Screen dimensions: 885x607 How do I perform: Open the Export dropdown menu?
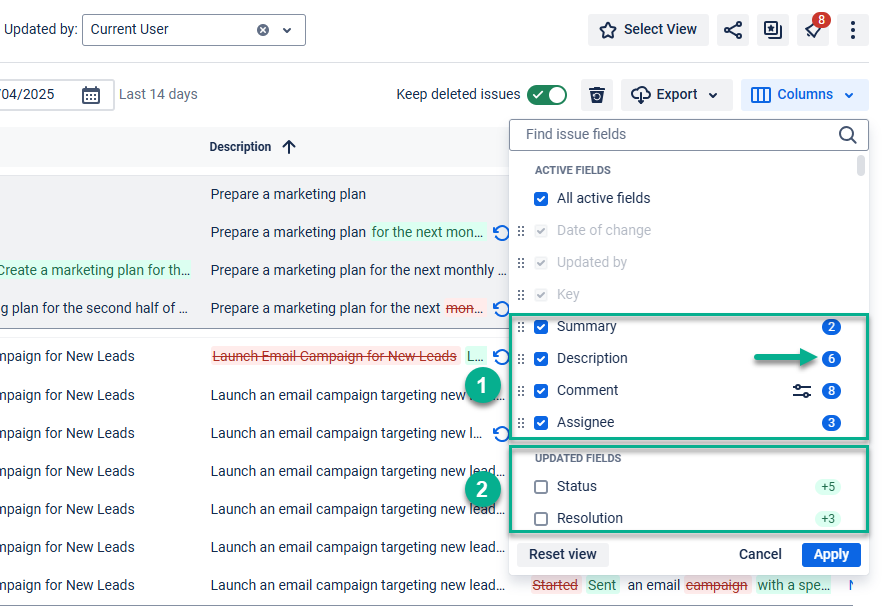[x=676, y=95]
